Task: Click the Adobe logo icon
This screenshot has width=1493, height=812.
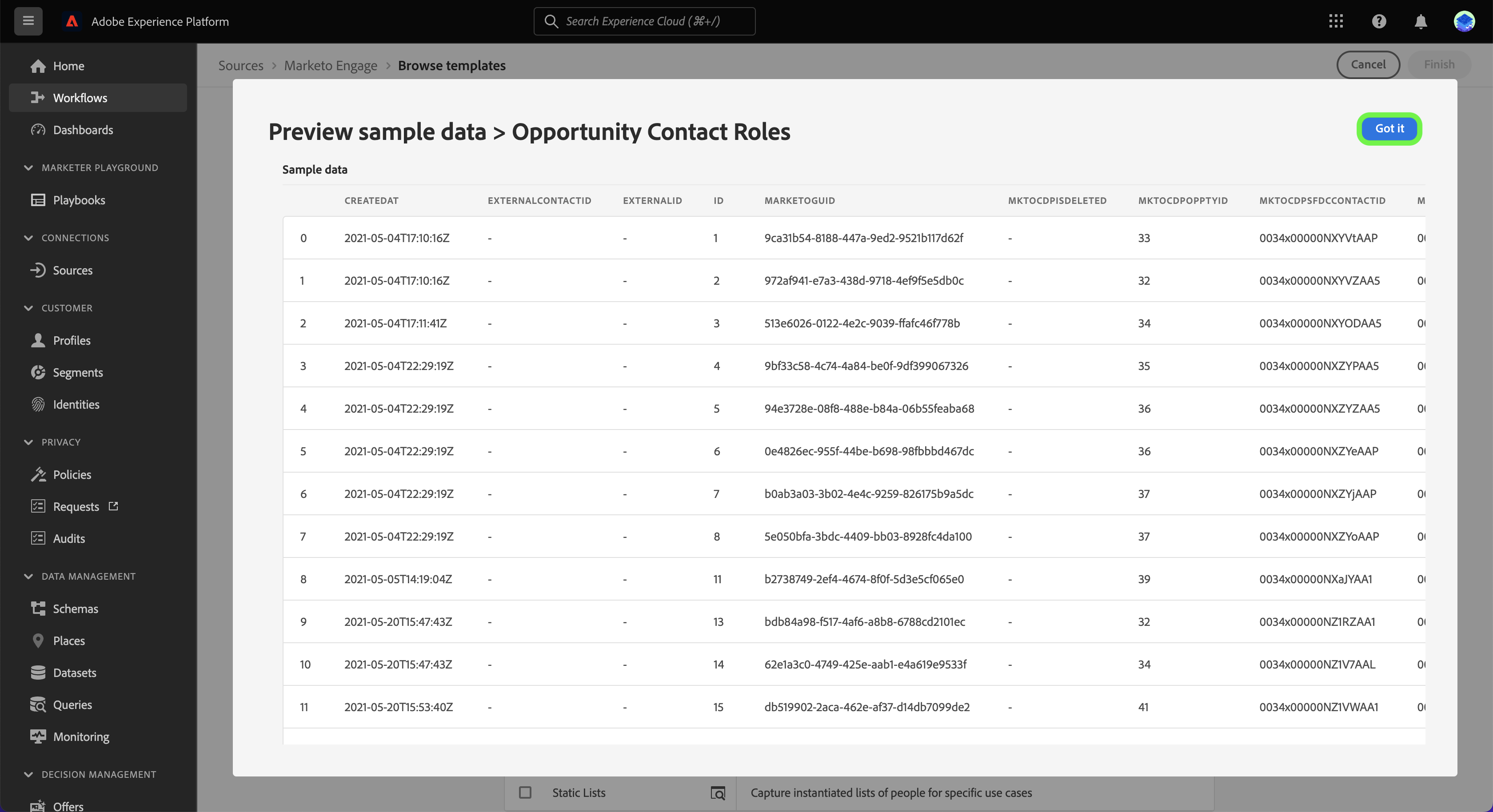Action: 72,21
